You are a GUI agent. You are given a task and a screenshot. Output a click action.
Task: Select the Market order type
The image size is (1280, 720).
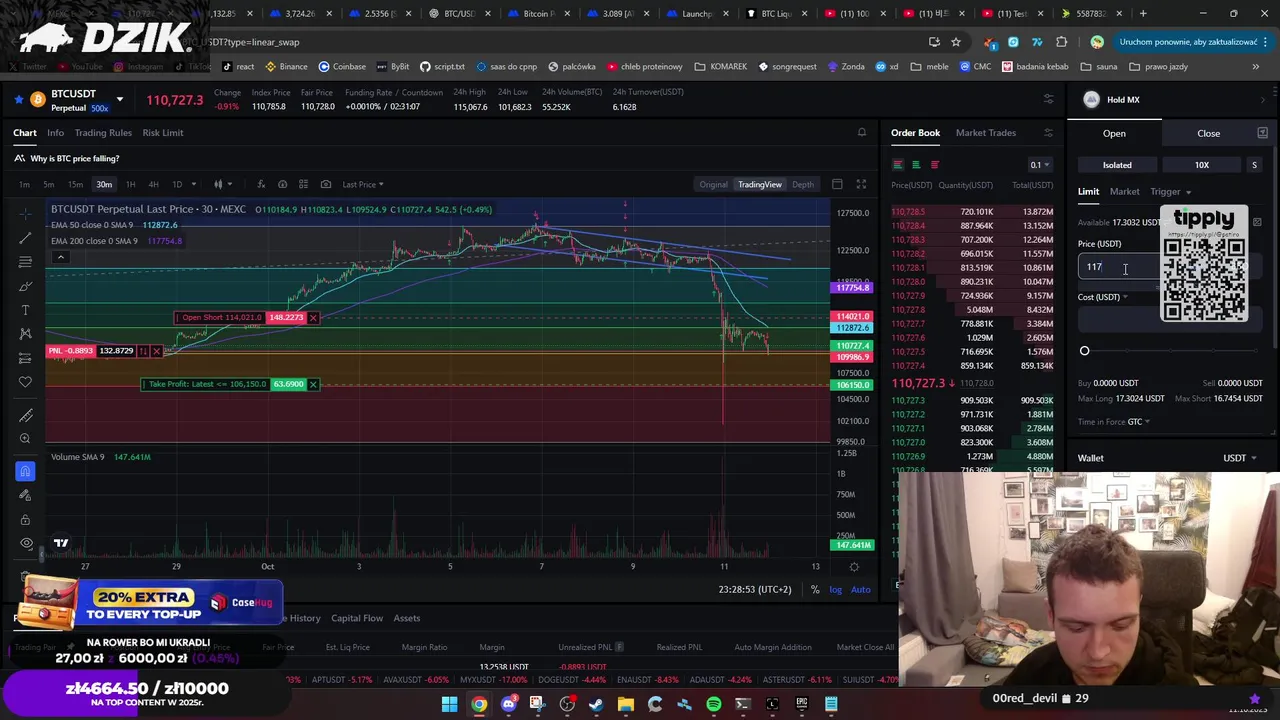click(1124, 191)
